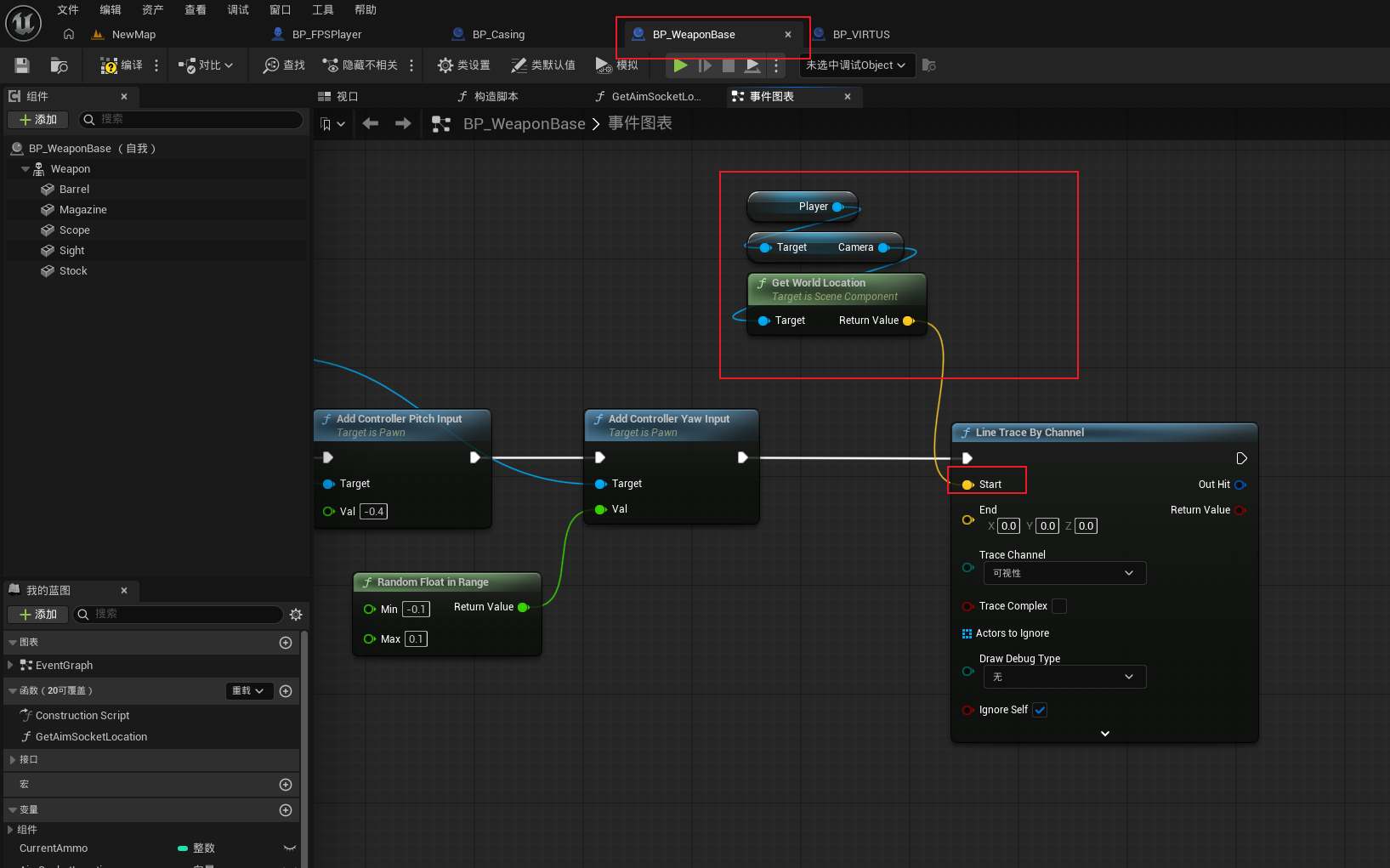The height and width of the screenshot is (868, 1390).
Task: Open the graph bookmarks dropdown
Action: tap(332, 124)
